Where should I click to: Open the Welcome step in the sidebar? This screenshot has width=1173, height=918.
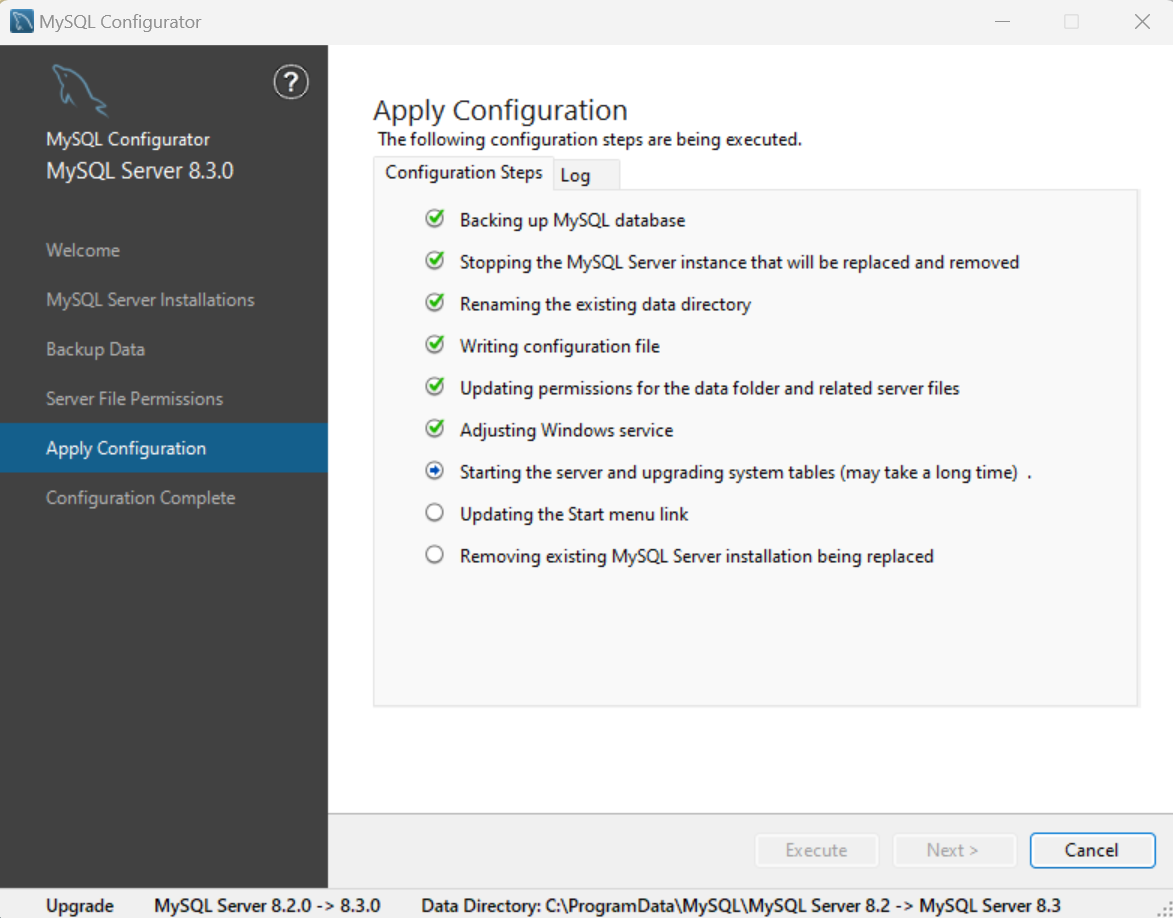tap(82, 250)
